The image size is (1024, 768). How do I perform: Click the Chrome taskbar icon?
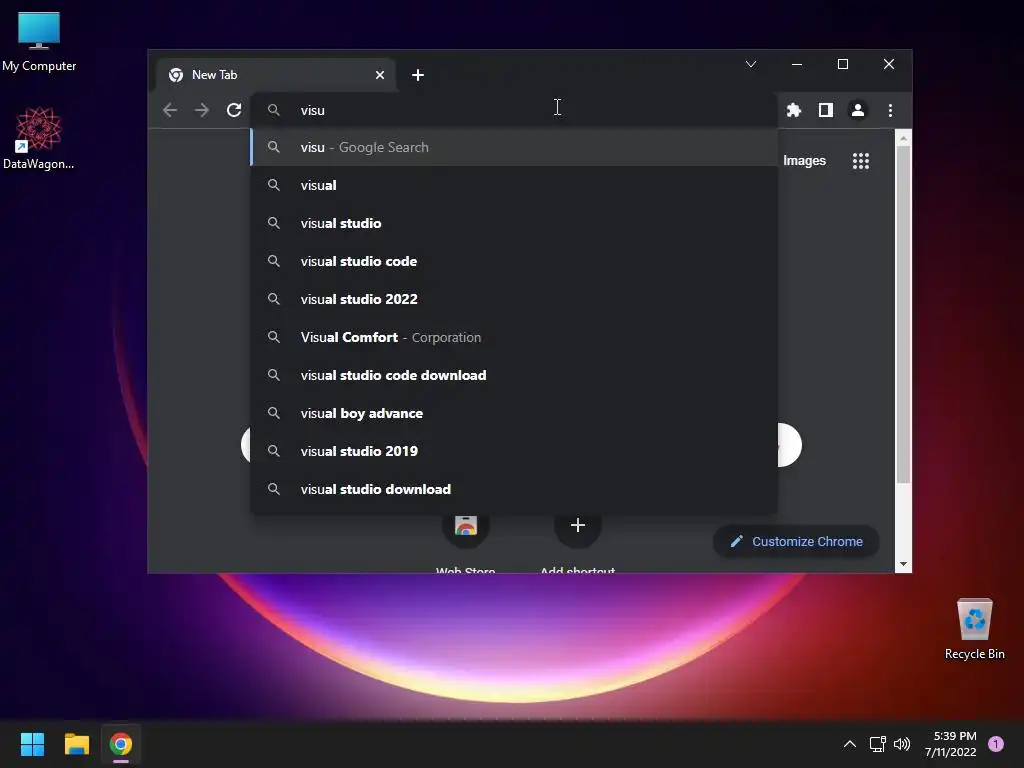point(121,744)
